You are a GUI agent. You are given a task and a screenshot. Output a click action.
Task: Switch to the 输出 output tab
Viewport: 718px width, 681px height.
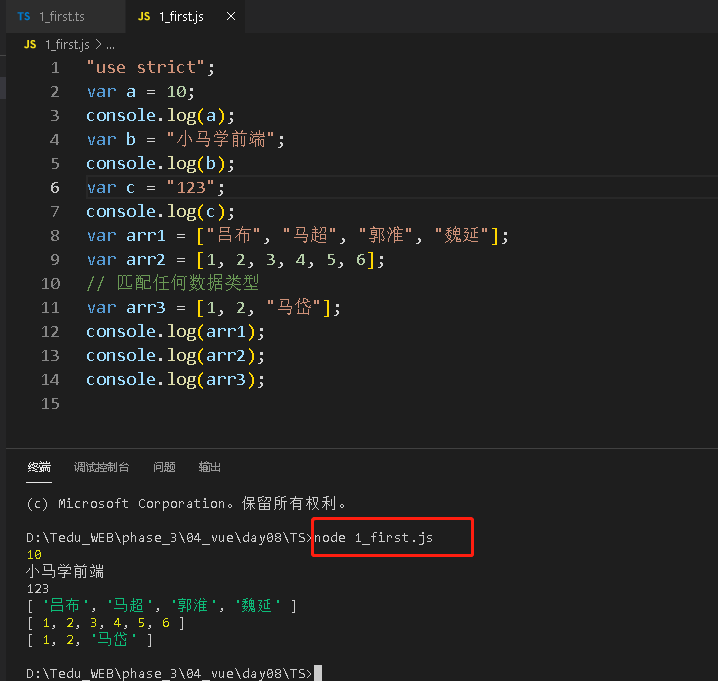click(209, 467)
